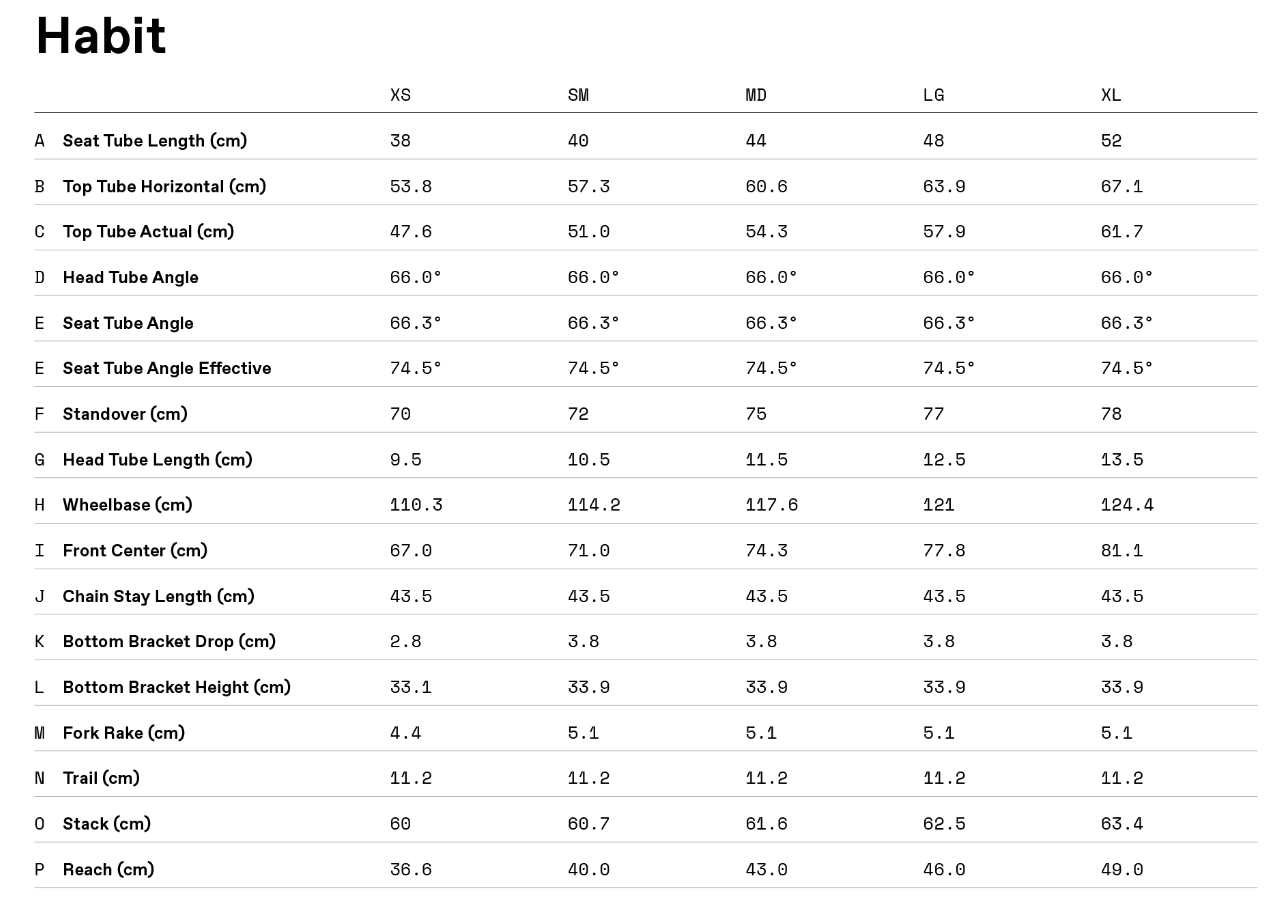1280x918 pixels.
Task: Choose the LG size column header
Action: tap(933, 95)
